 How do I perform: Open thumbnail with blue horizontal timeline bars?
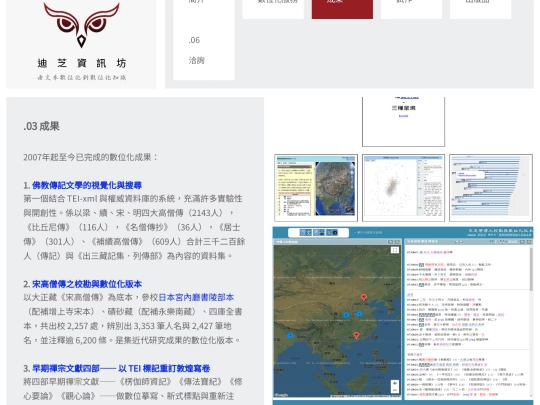coord(491,188)
